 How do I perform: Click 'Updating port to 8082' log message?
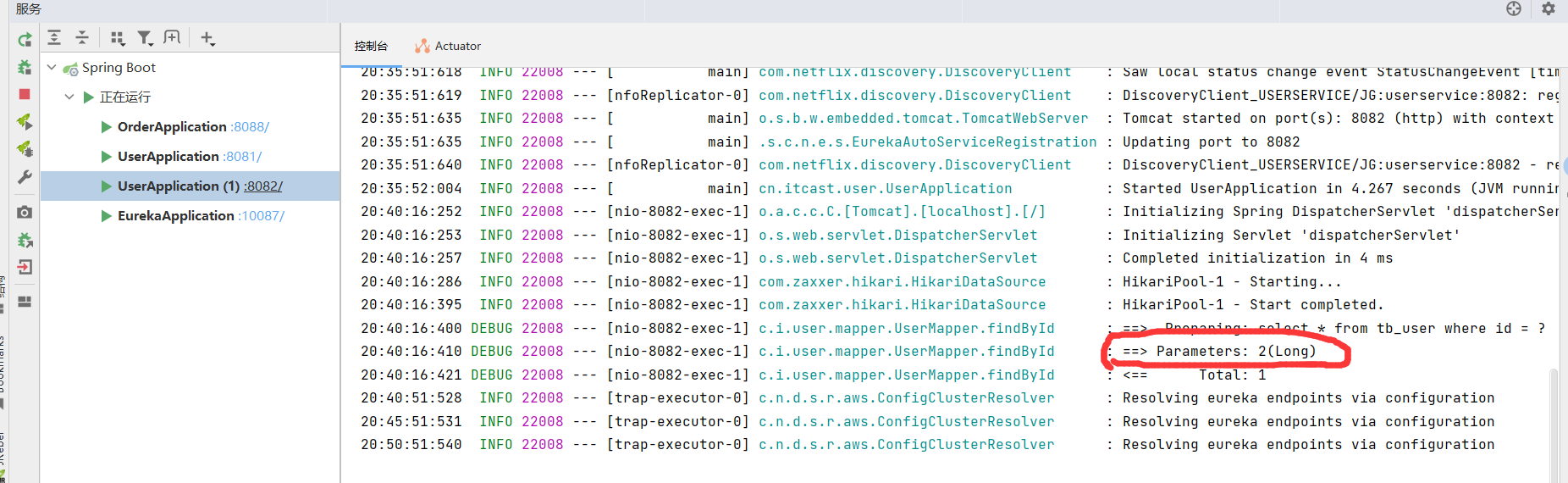pos(1211,142)
